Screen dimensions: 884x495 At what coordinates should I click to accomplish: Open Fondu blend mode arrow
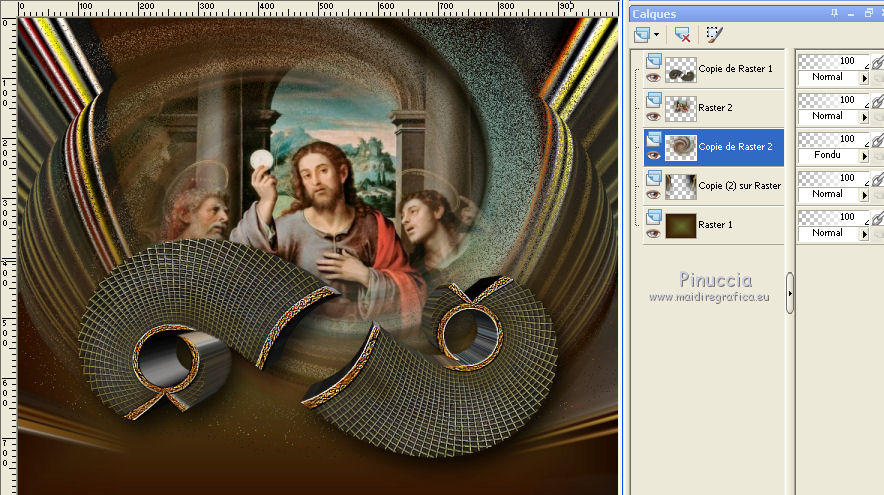click(x=864, y=156)
